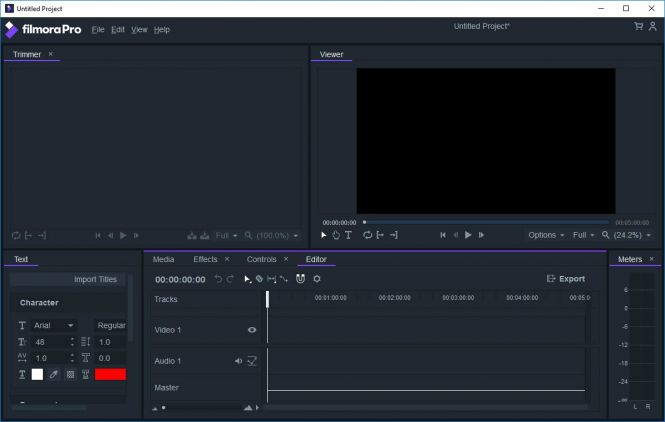Viewport: 665px width, 422px height.
Task: Open the Help menu
Action: [162, 30]
